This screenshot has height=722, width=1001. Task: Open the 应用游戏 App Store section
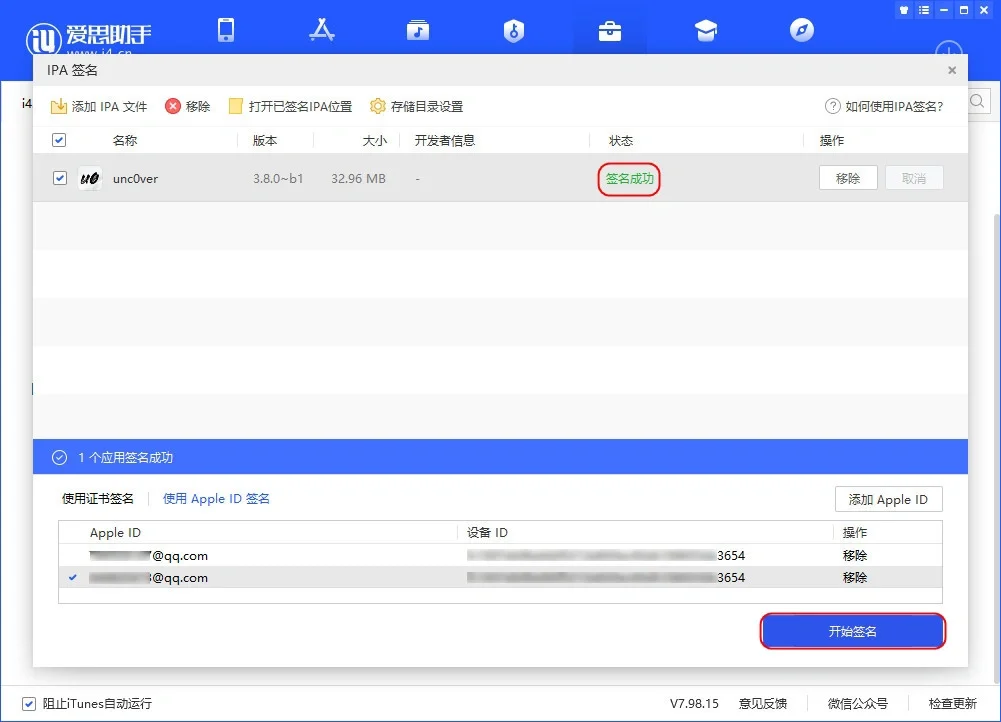click(322, 30)
